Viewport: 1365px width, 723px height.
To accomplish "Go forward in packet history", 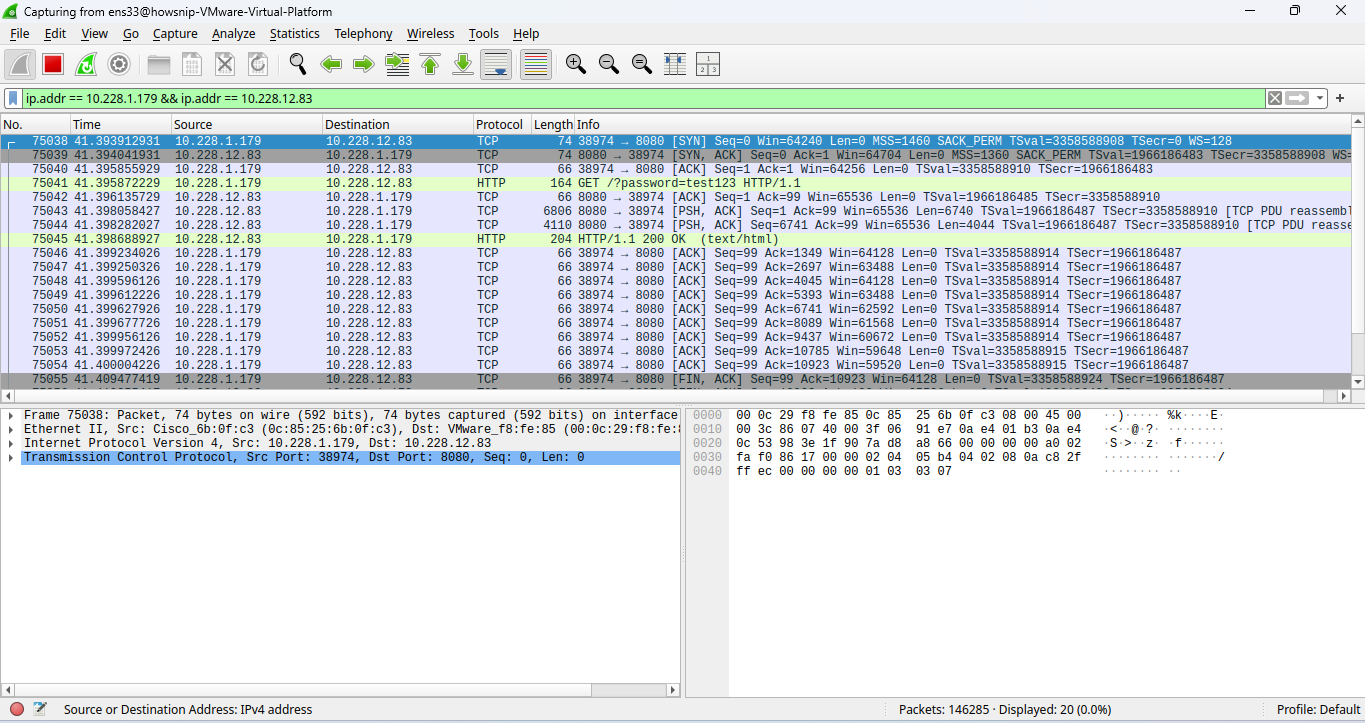I will [364, 64].
